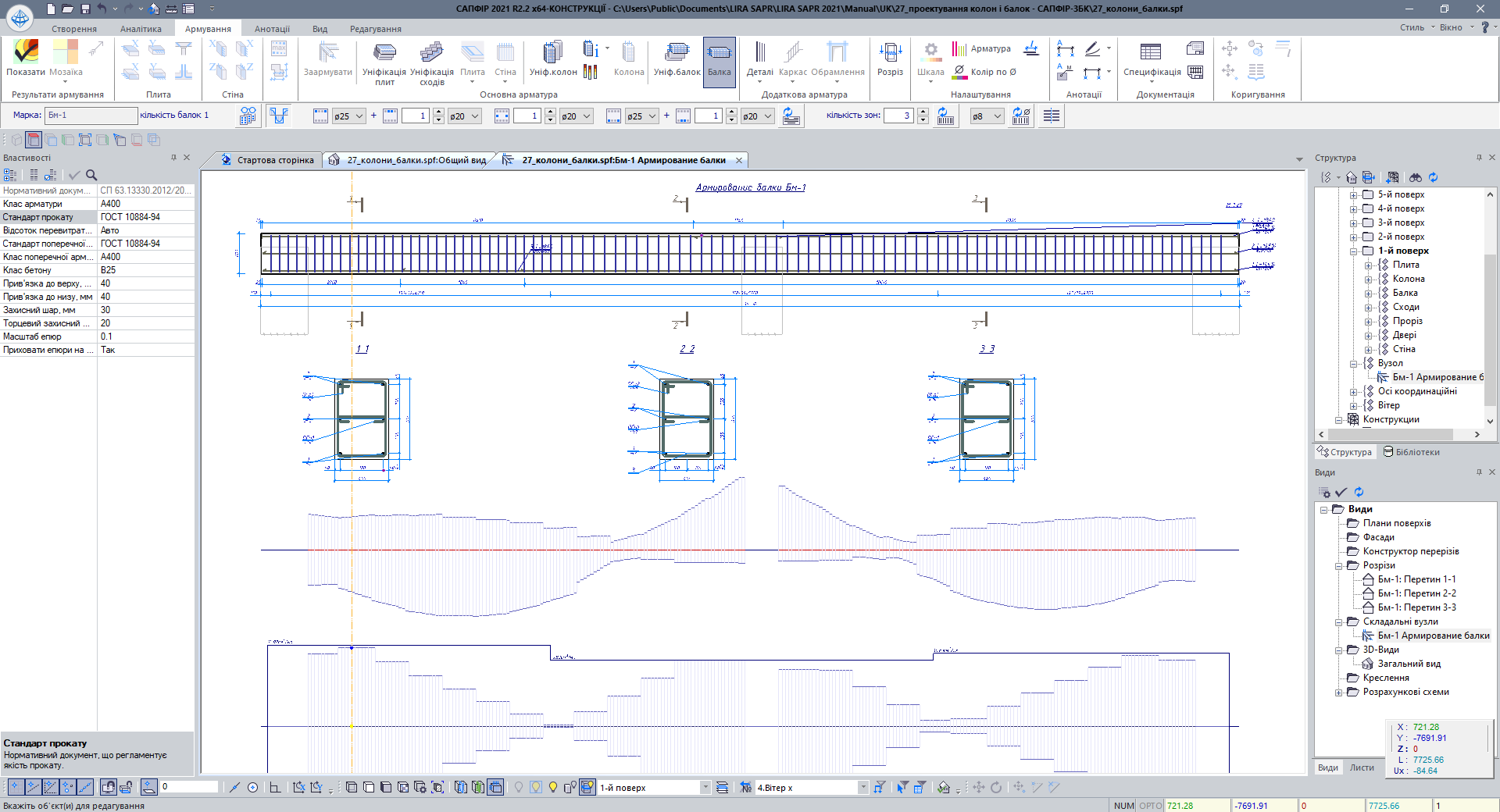The height and width of the screenshot is (812, 1500).
Task: Toggle Колір по Ø option
Action: pos(984,72)
